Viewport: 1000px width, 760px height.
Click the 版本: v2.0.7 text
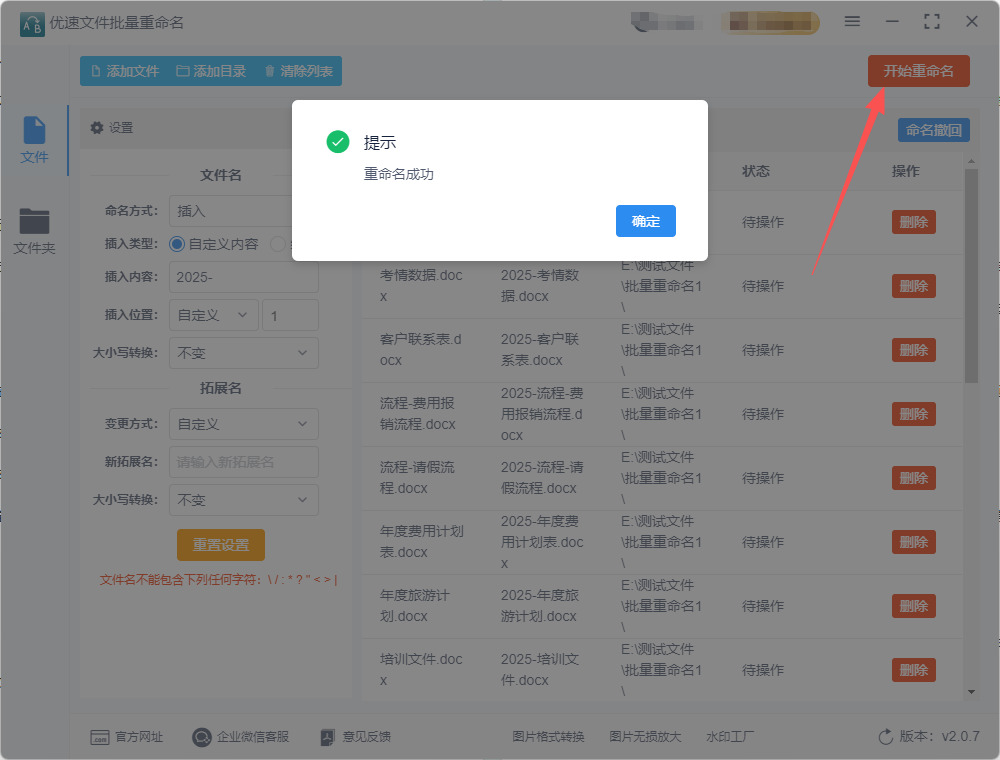coord(939,736)
